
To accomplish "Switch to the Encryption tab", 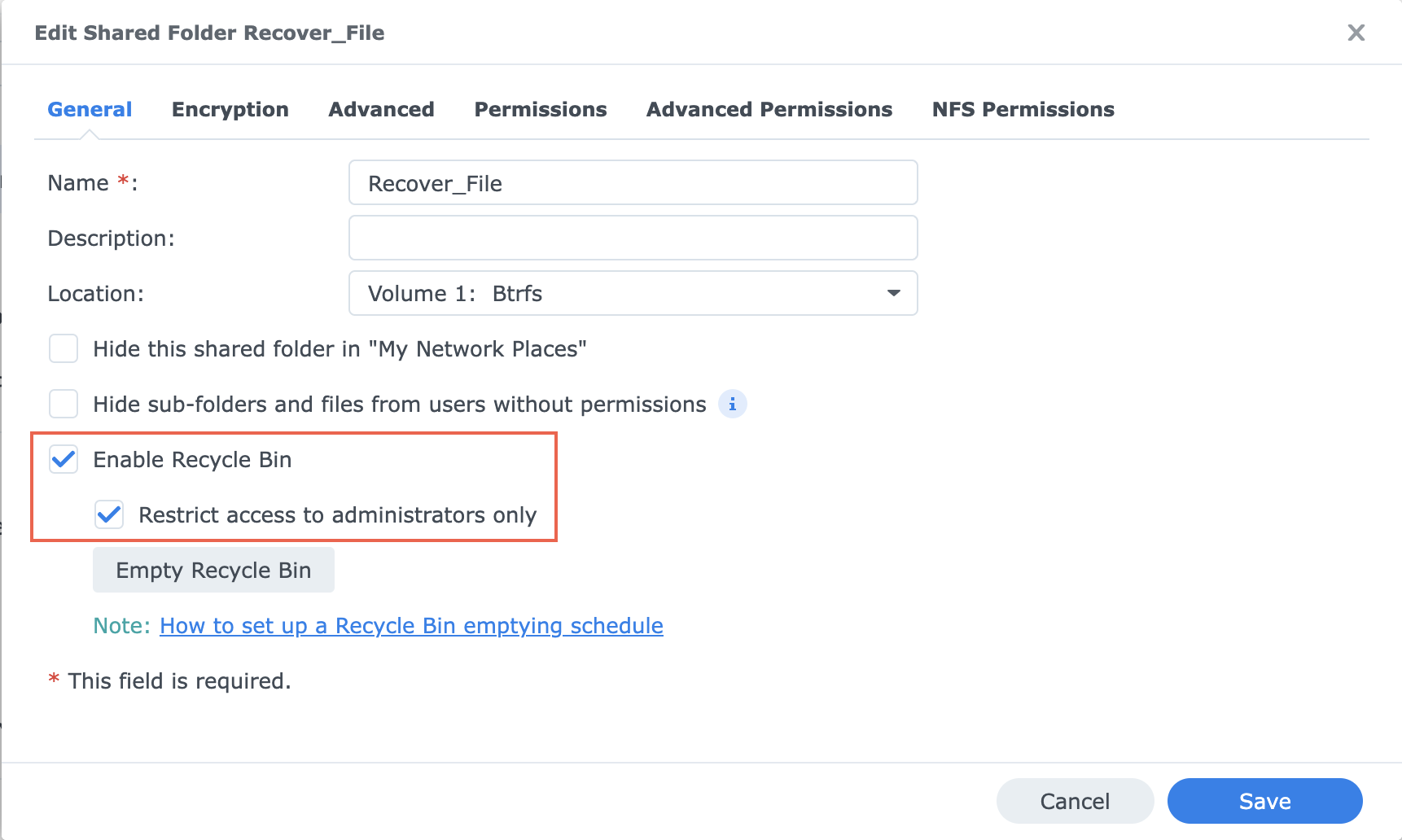I will tap(230, 110).
